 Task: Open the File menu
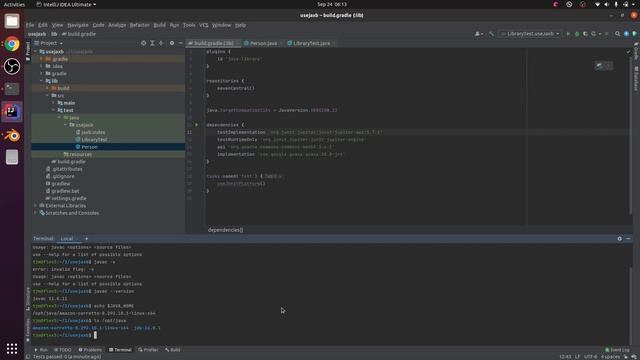click(30, 25)
